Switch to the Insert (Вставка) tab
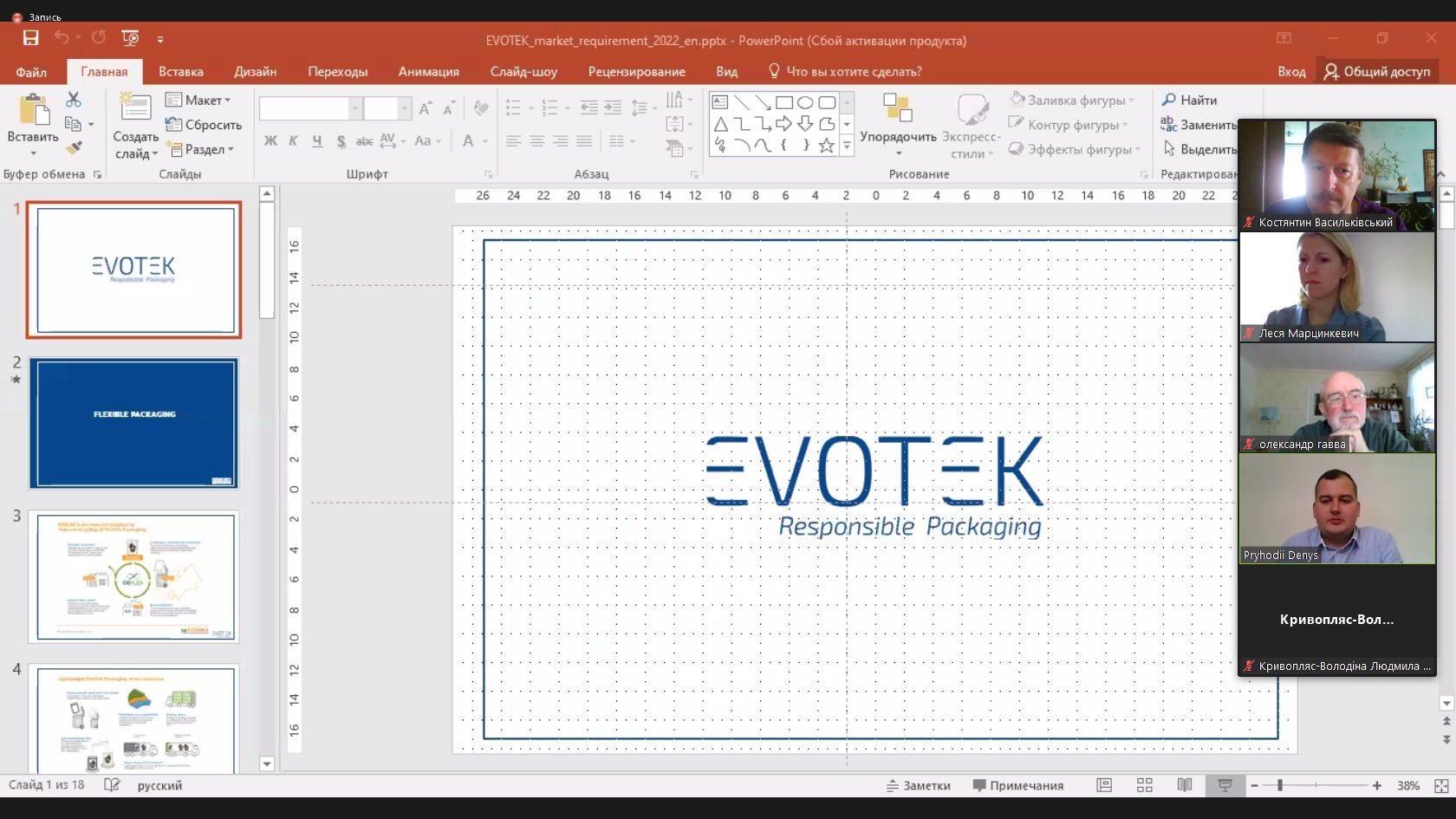This screenshot has height=819, width=1456. pos(181,71)
